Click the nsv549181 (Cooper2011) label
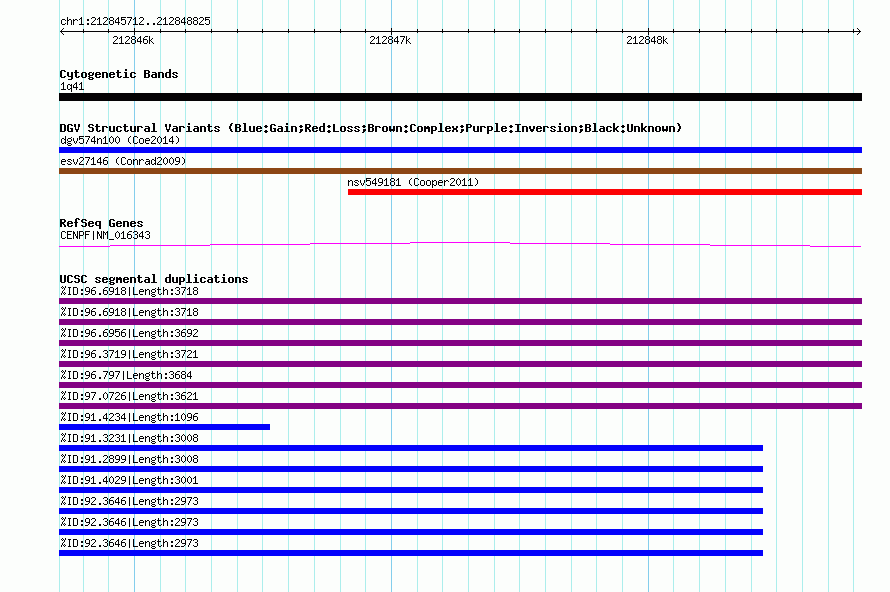The height and width of the screenshot is (592, 890). 413,182
